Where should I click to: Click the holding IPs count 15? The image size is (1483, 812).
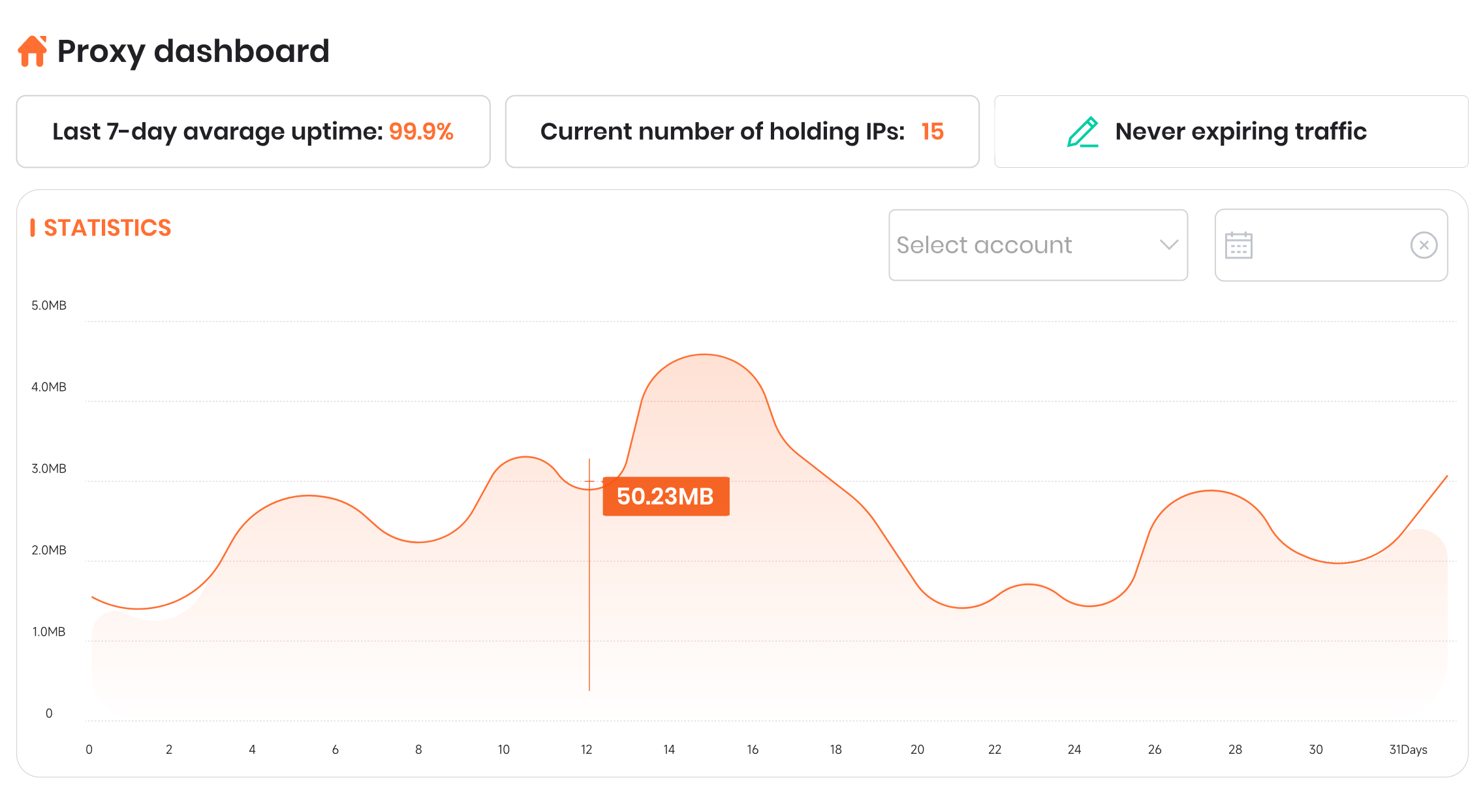click(932, 132)
